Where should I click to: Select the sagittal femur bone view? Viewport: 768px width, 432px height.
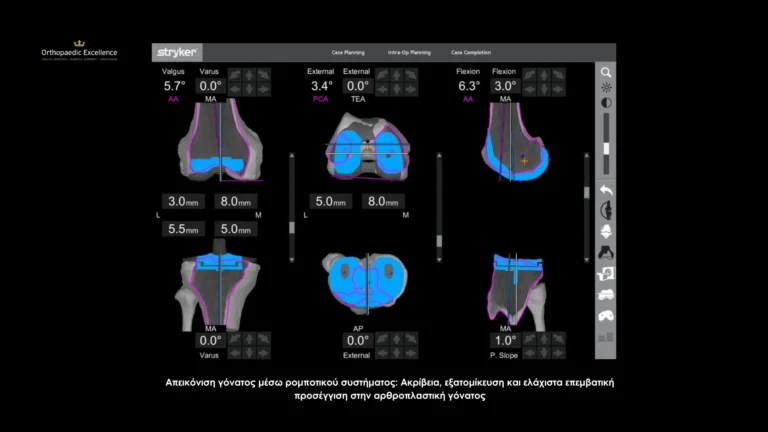514,142
